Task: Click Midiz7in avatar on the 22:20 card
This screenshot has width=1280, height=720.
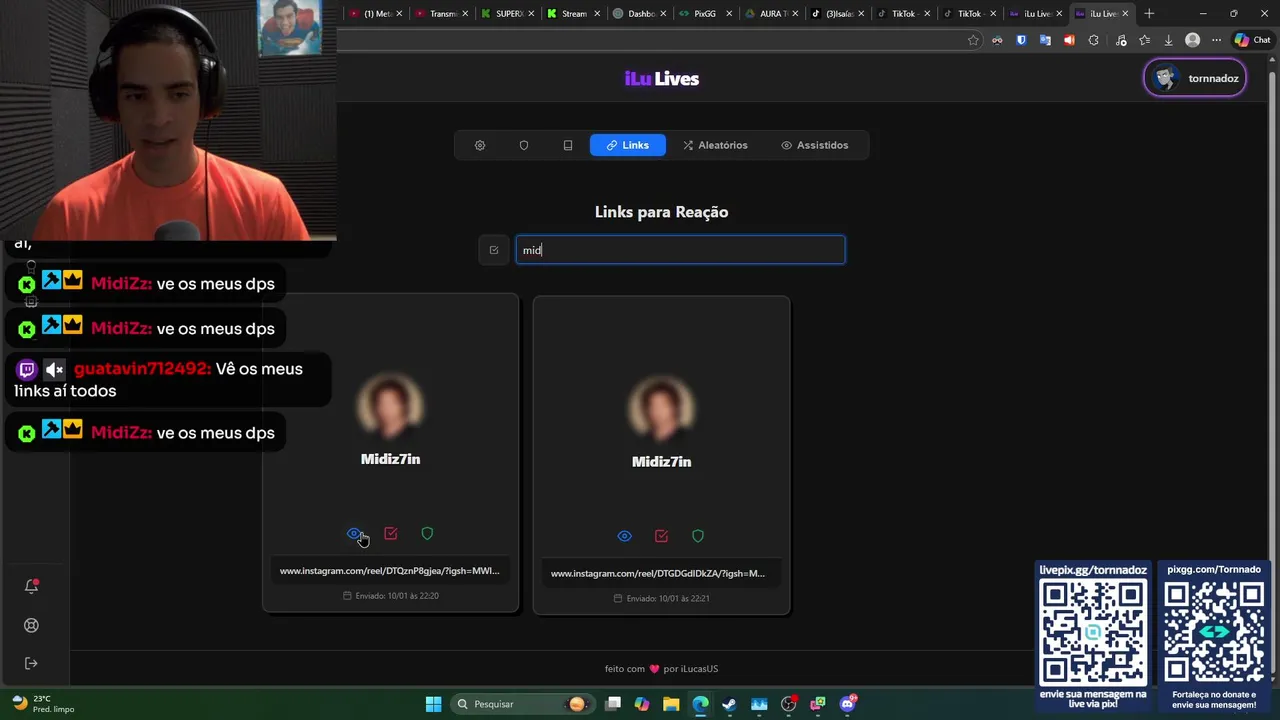Action: coord(390,407)
